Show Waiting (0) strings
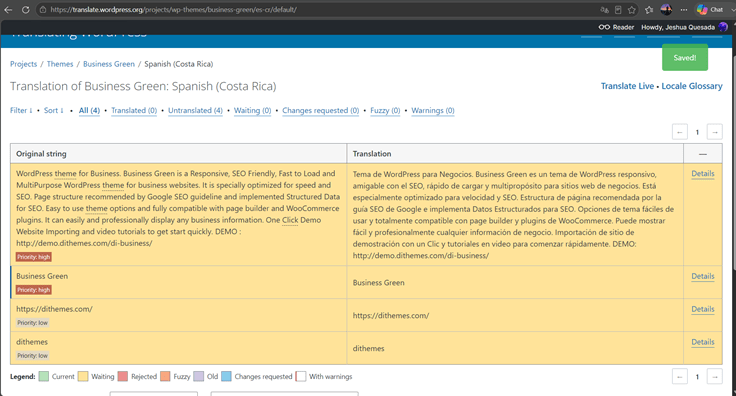This screenshot has width=736, height=396. pos(253,110)
